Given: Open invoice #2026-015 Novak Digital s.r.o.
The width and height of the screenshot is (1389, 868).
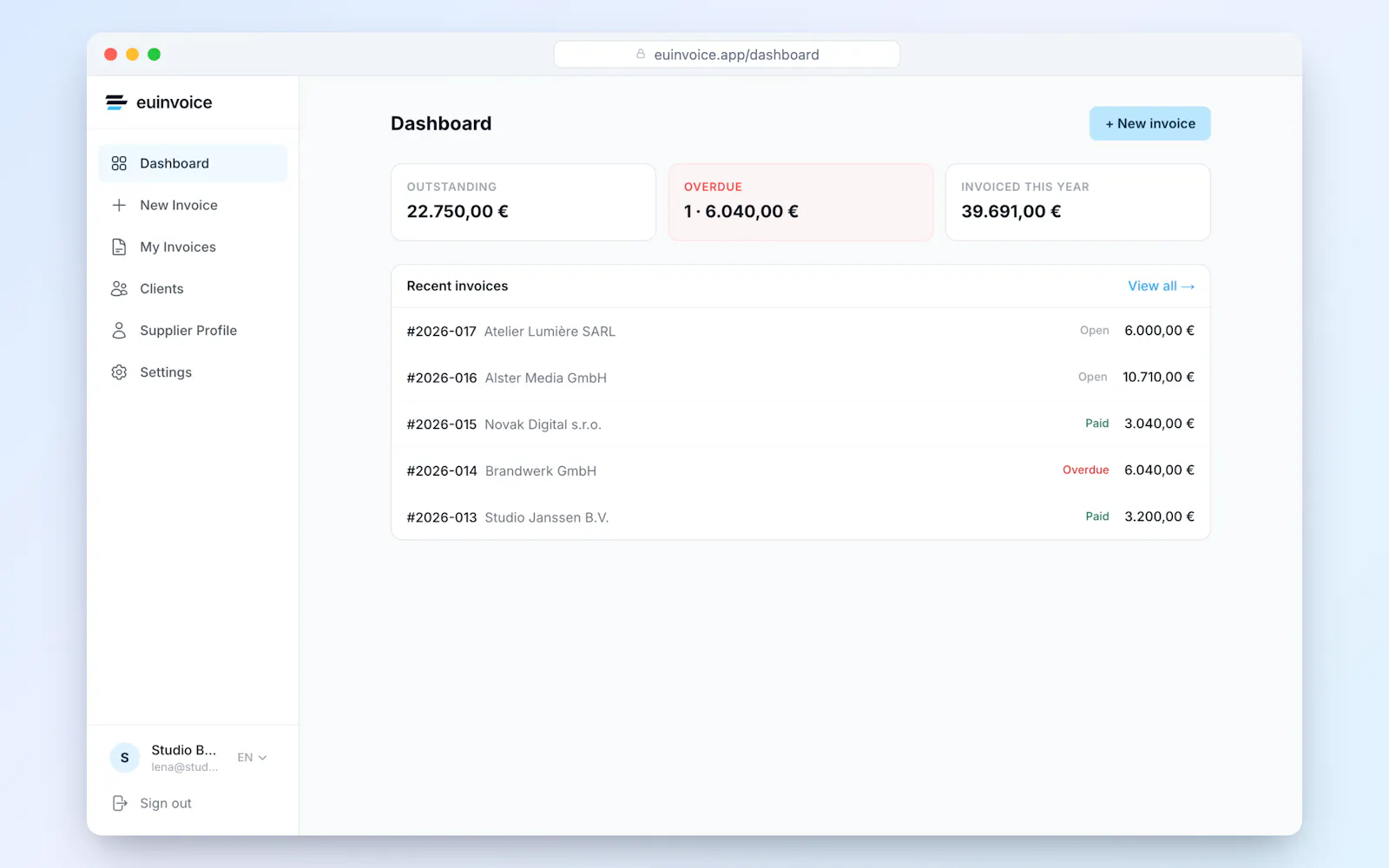Looking at the screenshot, I should [x=800, y=424].
